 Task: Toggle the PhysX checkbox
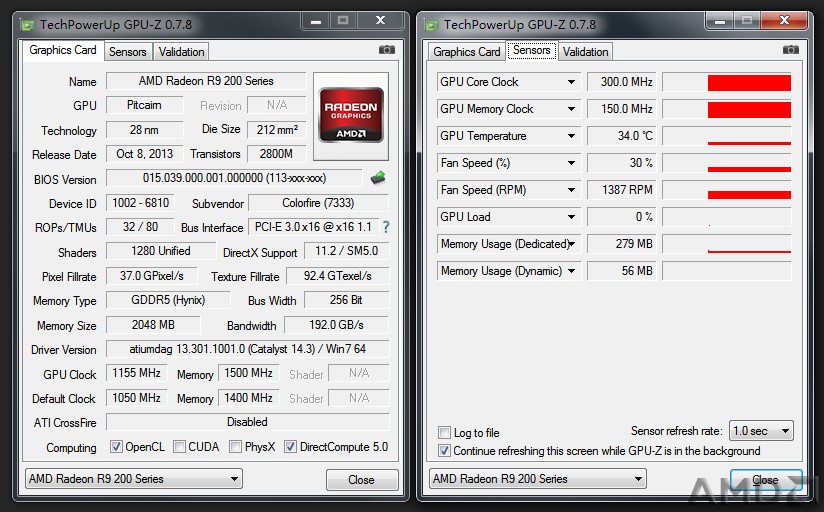click(235, 447)
